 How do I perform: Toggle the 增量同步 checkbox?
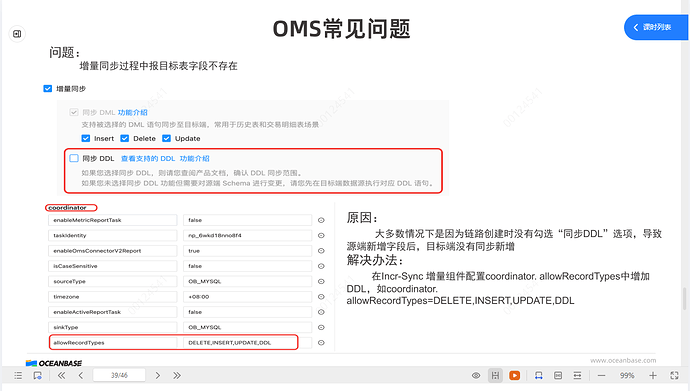pos(48,88)
